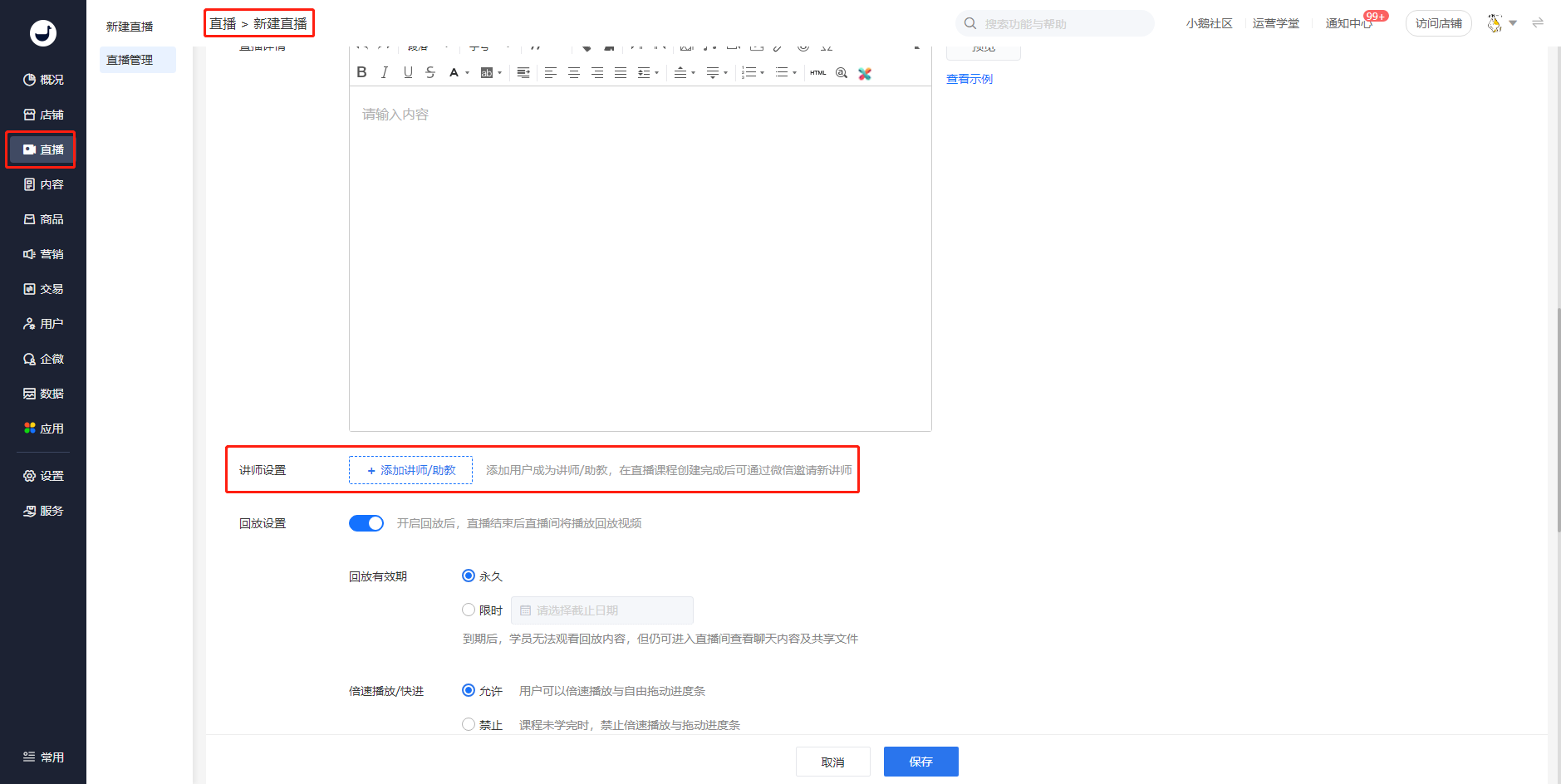Expand the font color dropdown arrow
The width and height of the screenshot is (1561, 784).
(467, 73)
